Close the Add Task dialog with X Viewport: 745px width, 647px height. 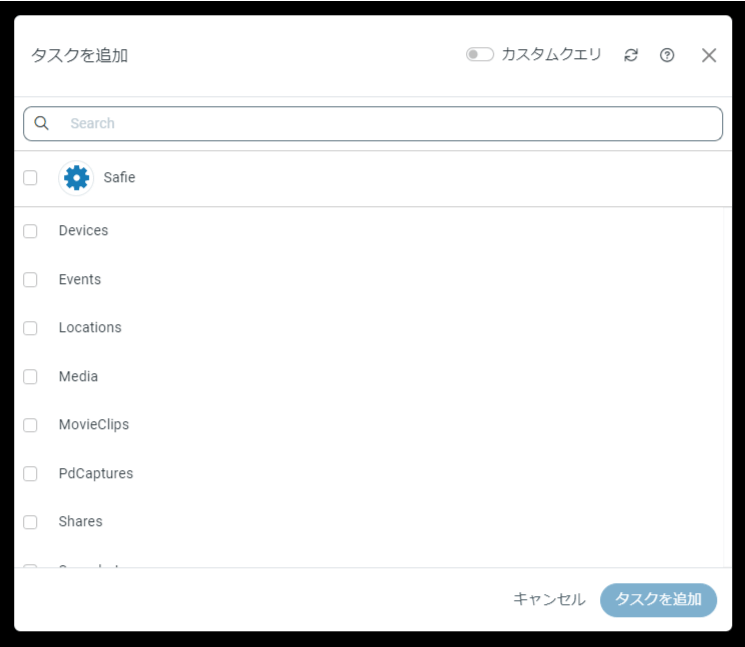(709, 55)
